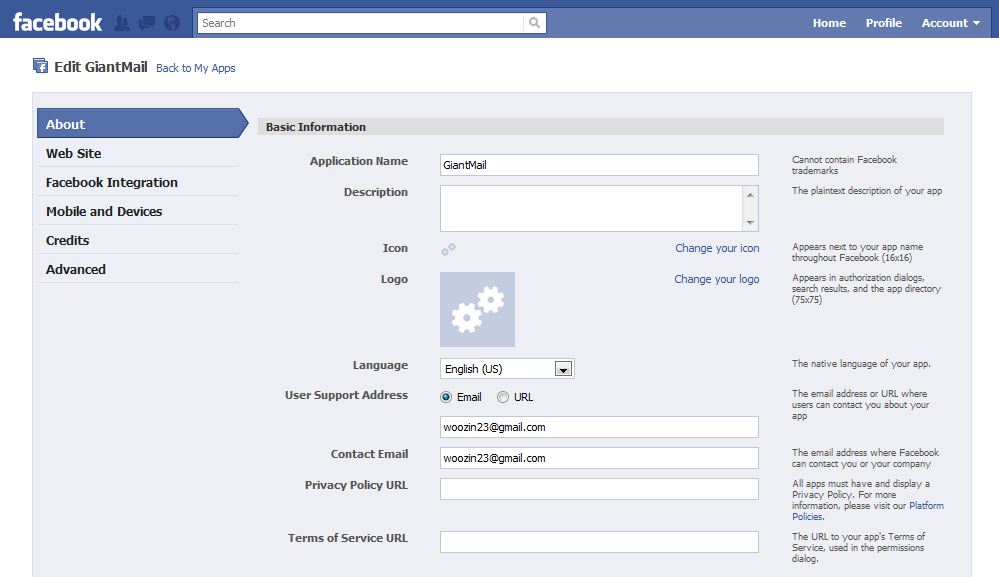Click the Terms of Service URL field
This screenshot has height=577, width=999.
coord(599,542)
